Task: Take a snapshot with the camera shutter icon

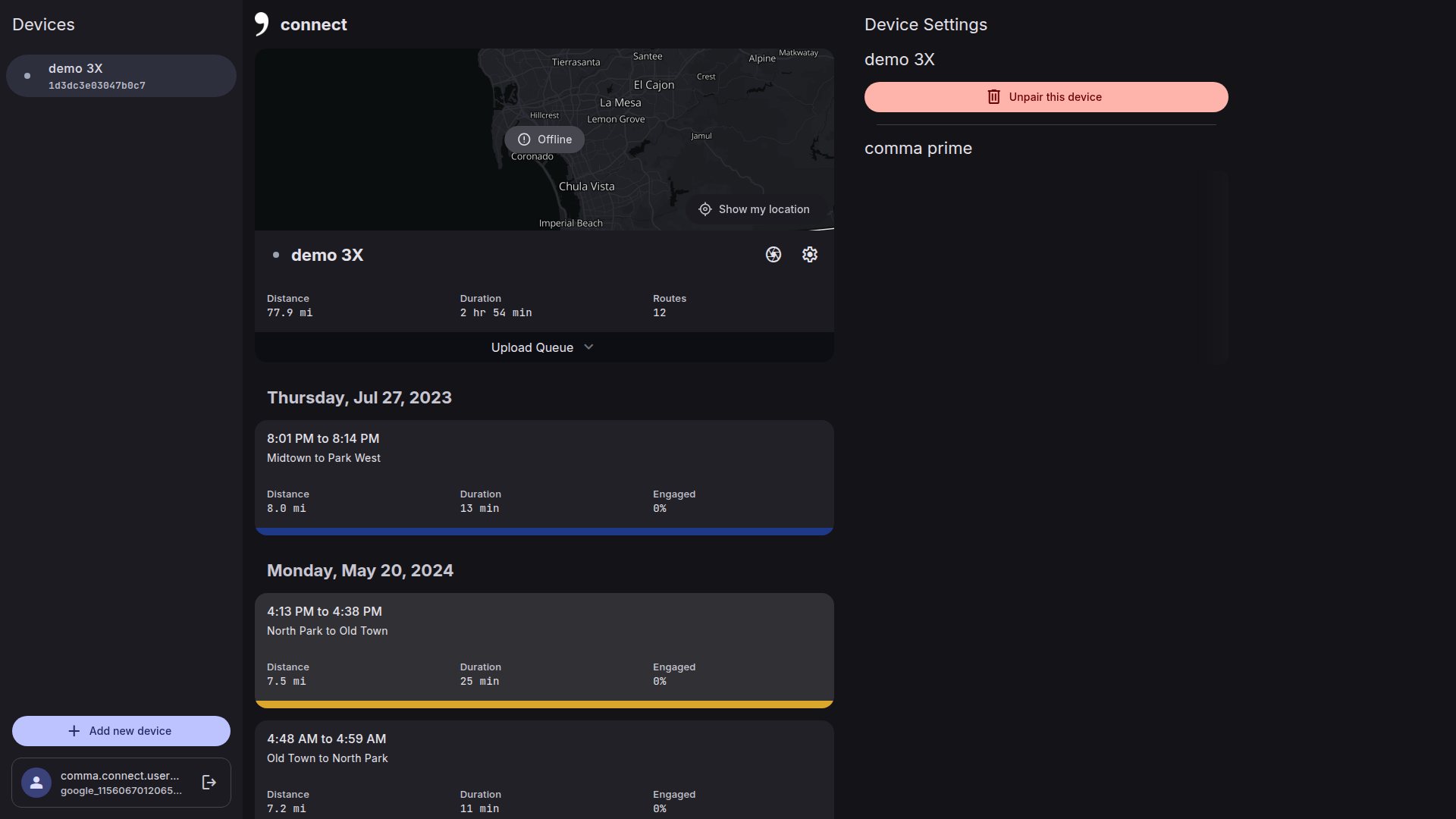Action: tap(773, 255)
